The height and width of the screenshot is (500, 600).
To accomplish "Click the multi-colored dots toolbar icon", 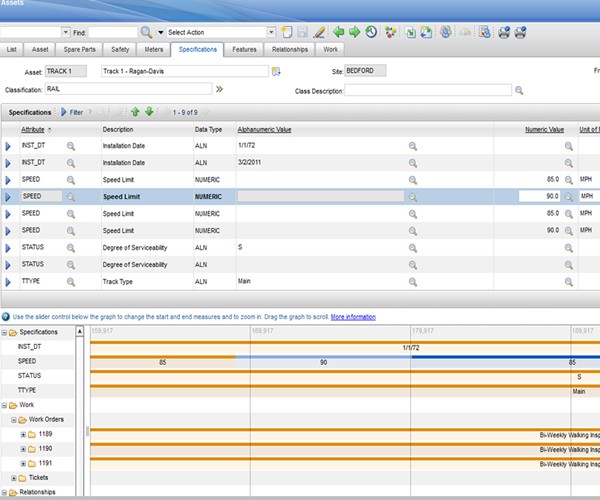I will point(390,32).
